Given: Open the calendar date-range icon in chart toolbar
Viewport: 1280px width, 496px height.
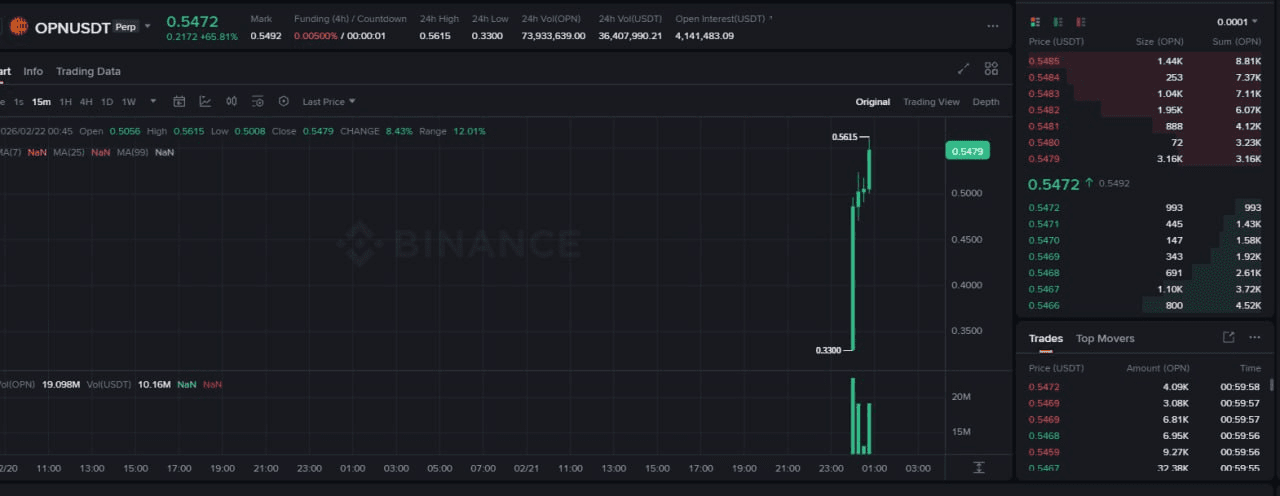Looking at the screenshot, I should tap(180, 101).
